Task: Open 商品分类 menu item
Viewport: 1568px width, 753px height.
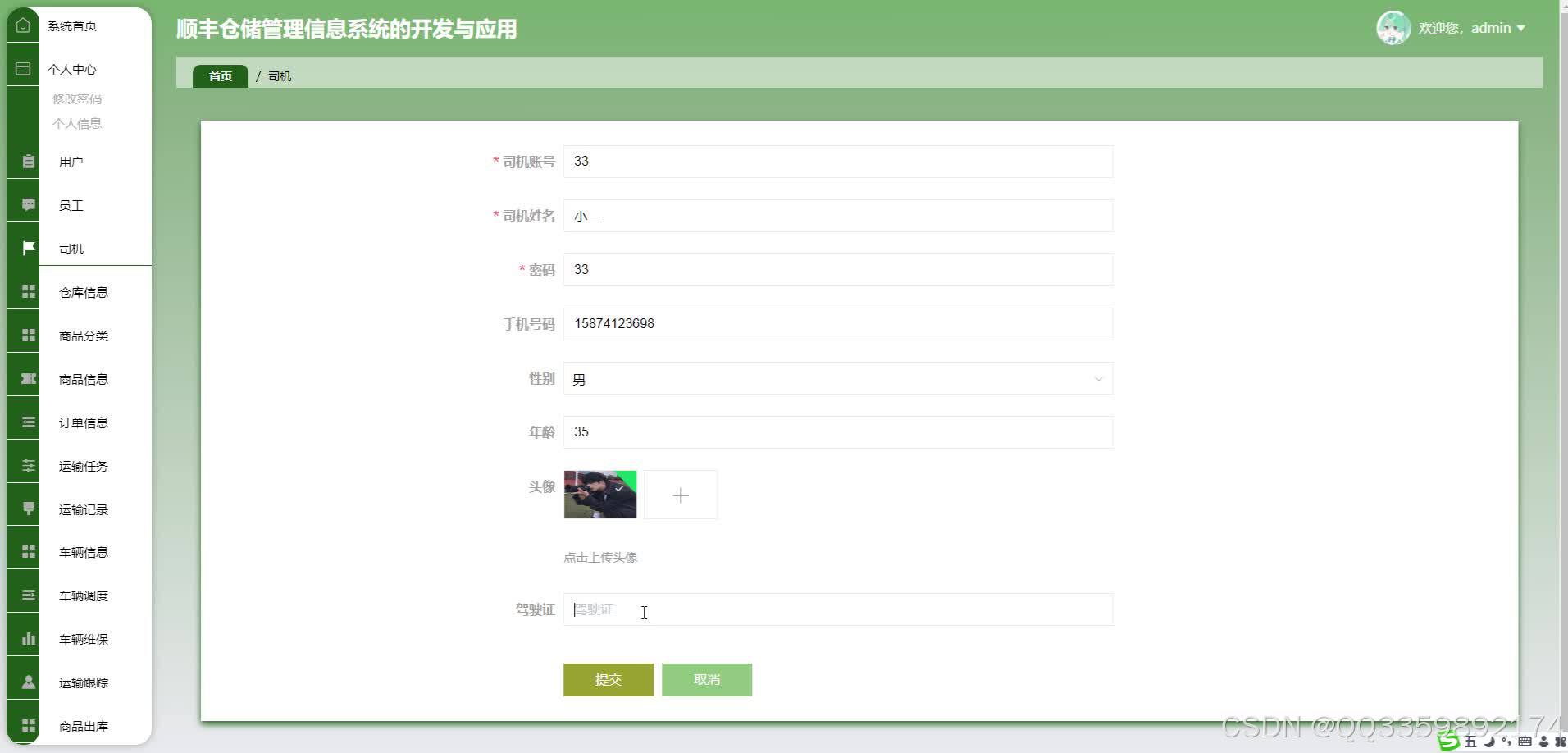Action: 84,335
